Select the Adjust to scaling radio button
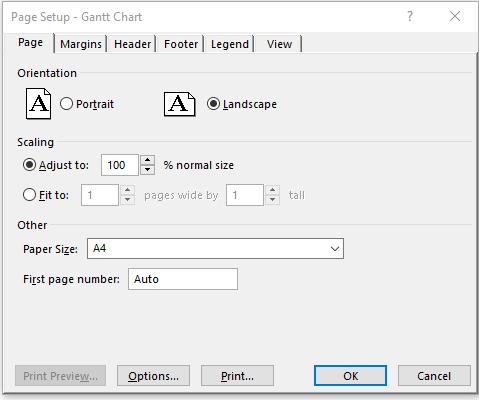Viewport: 479px width, 400px height. pos(29,165)
